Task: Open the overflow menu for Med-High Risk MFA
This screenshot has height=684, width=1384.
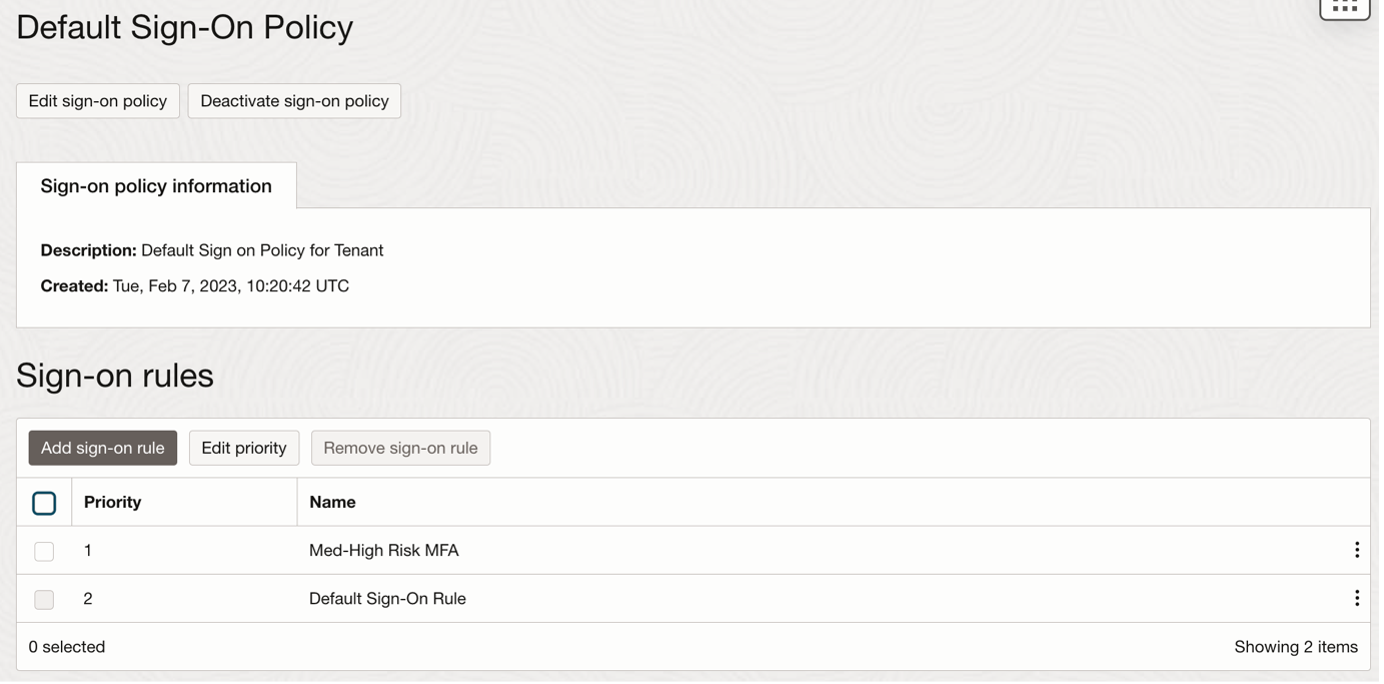Action: tap(1356, 550)
